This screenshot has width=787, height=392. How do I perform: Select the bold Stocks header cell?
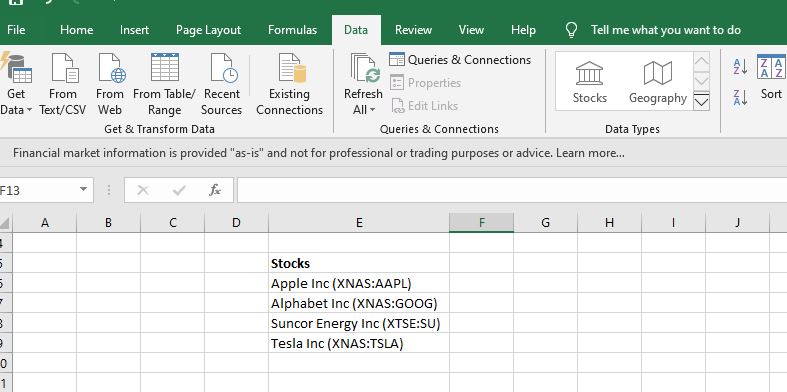tap(359, 264)
